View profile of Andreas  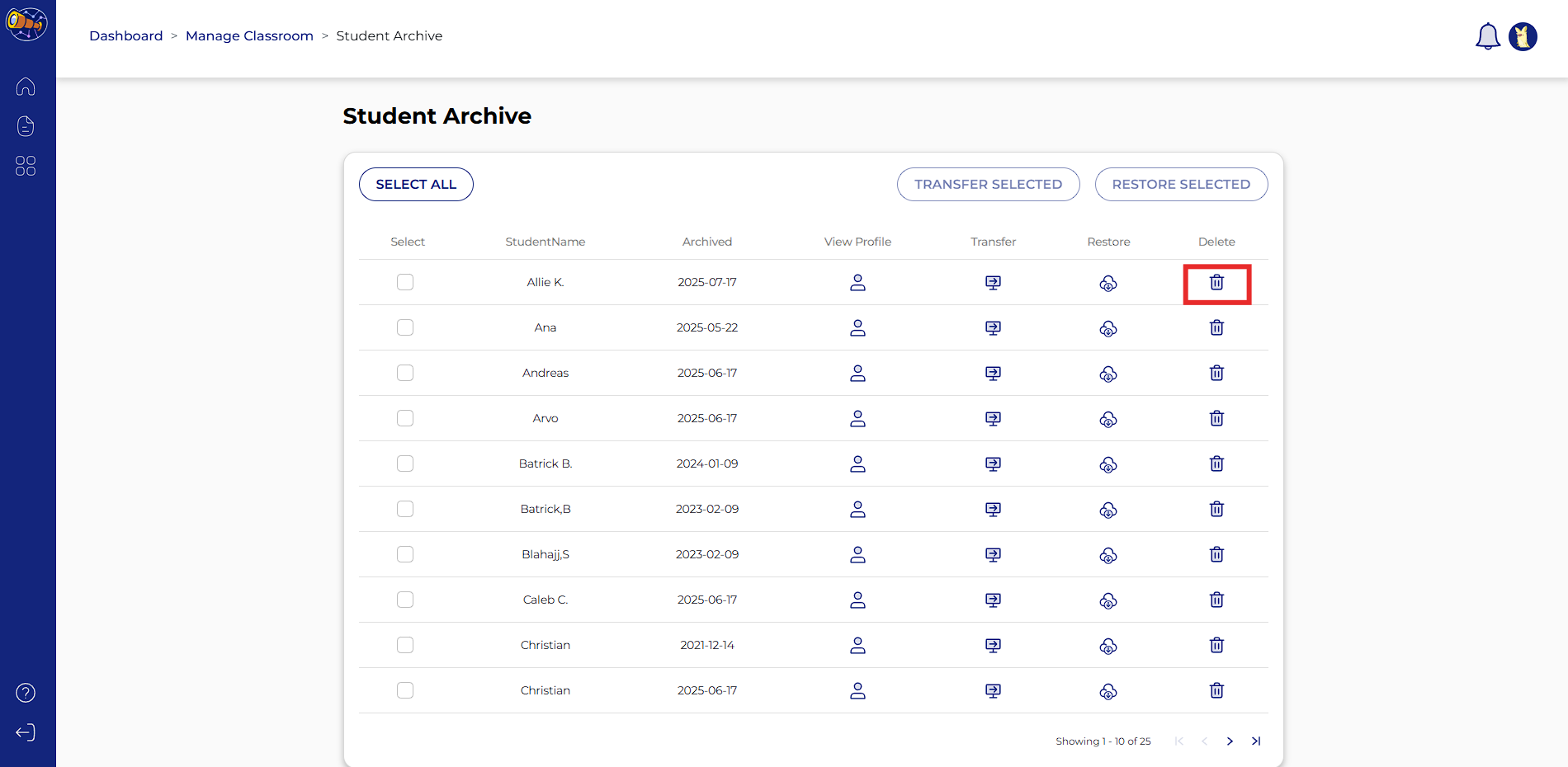tap(858, 374)
